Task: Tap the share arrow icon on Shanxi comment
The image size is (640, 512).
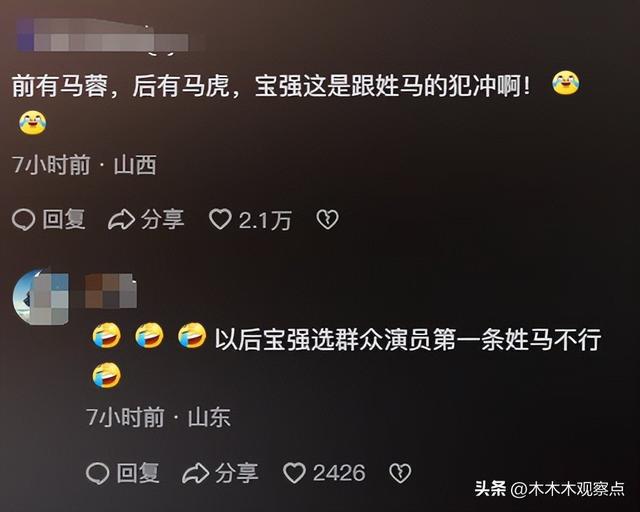Action: [x=121, y=220]
